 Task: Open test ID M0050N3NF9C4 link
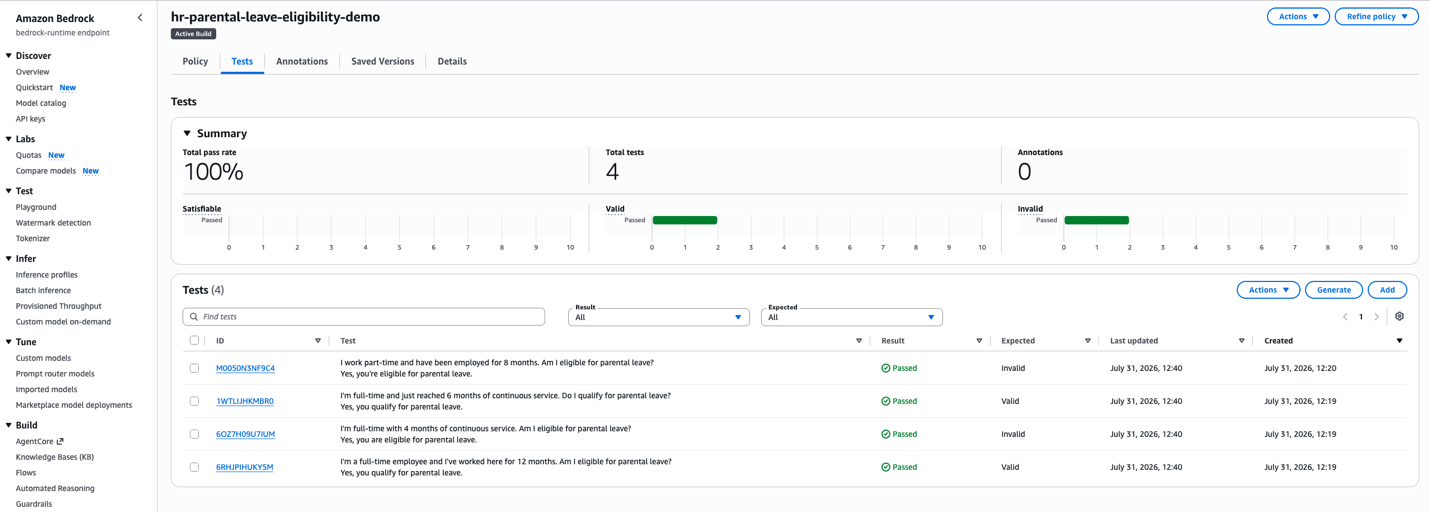tap(245, 368)
